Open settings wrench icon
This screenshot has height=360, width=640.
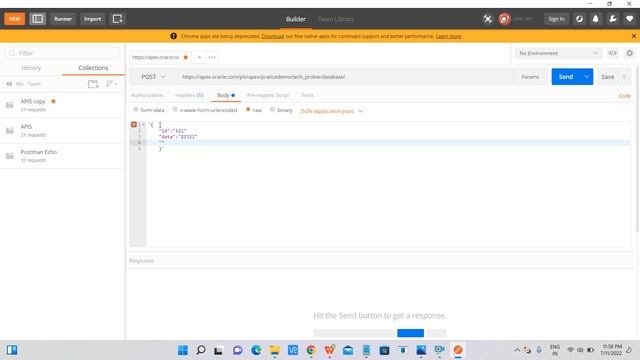[613, 19]
